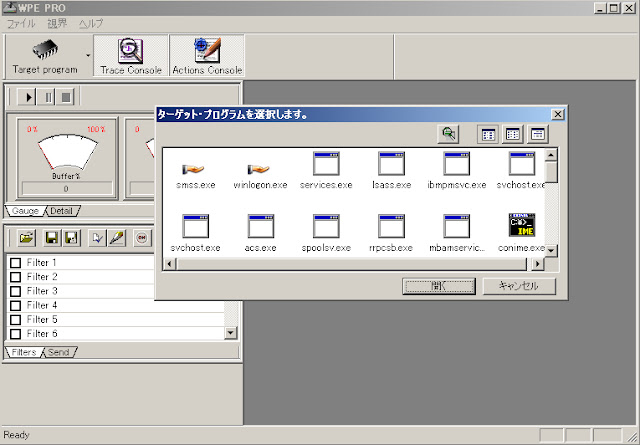Open the ファイル menu
This screenshot has width=640, height=445.
[21, 24]
